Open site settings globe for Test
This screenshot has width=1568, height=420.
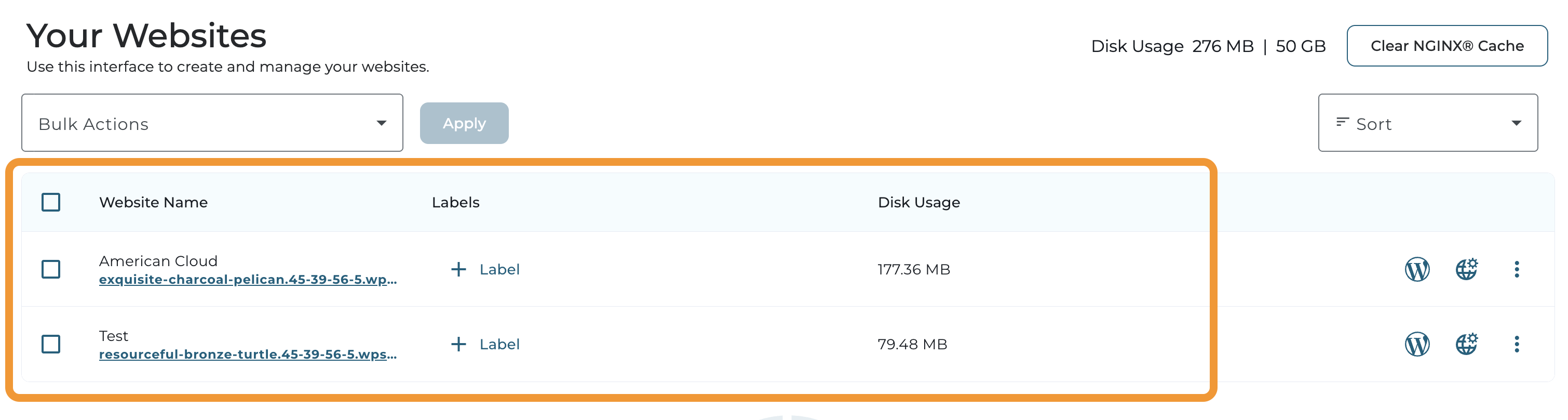click(x=1466, y=344)
